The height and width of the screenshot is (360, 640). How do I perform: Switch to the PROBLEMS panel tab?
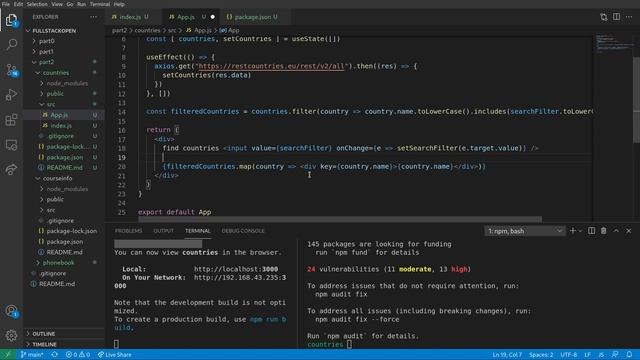[129, 231]
